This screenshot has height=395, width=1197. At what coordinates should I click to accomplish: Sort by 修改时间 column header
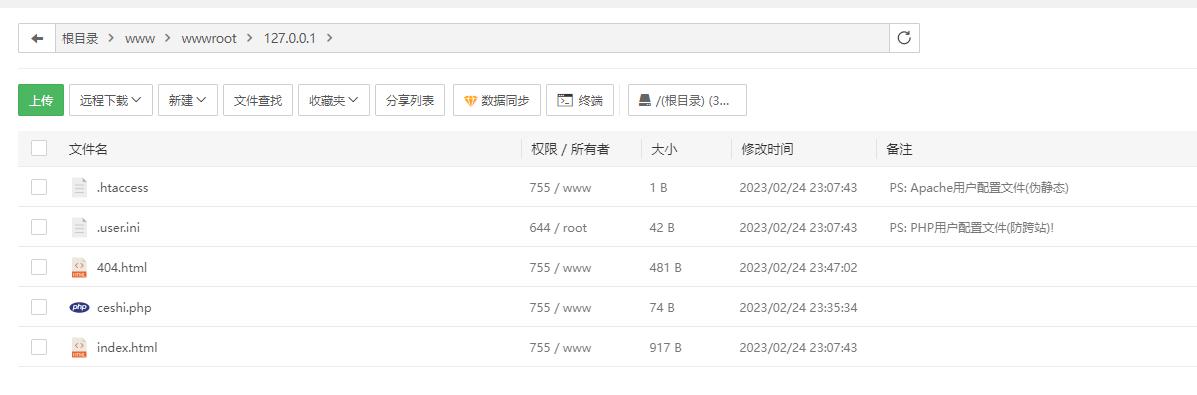767,149
